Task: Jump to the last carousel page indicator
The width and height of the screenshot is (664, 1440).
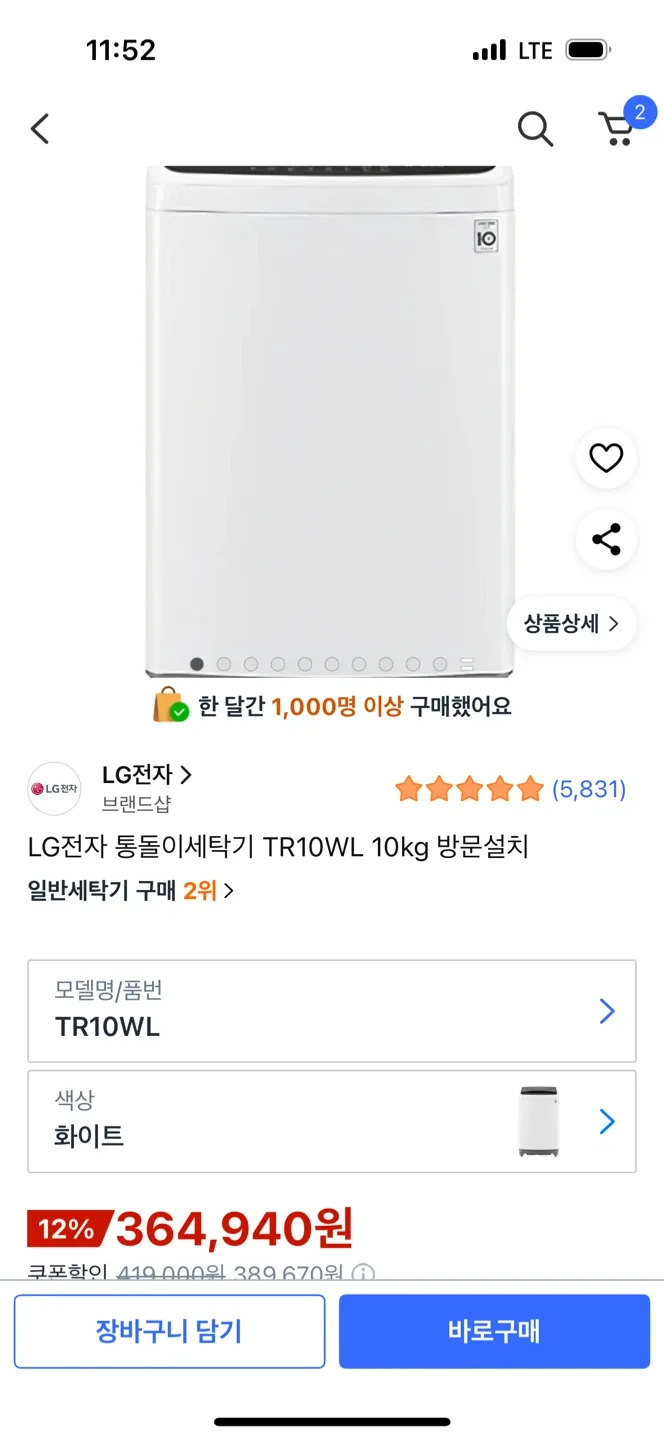Action: pos(466,664)
